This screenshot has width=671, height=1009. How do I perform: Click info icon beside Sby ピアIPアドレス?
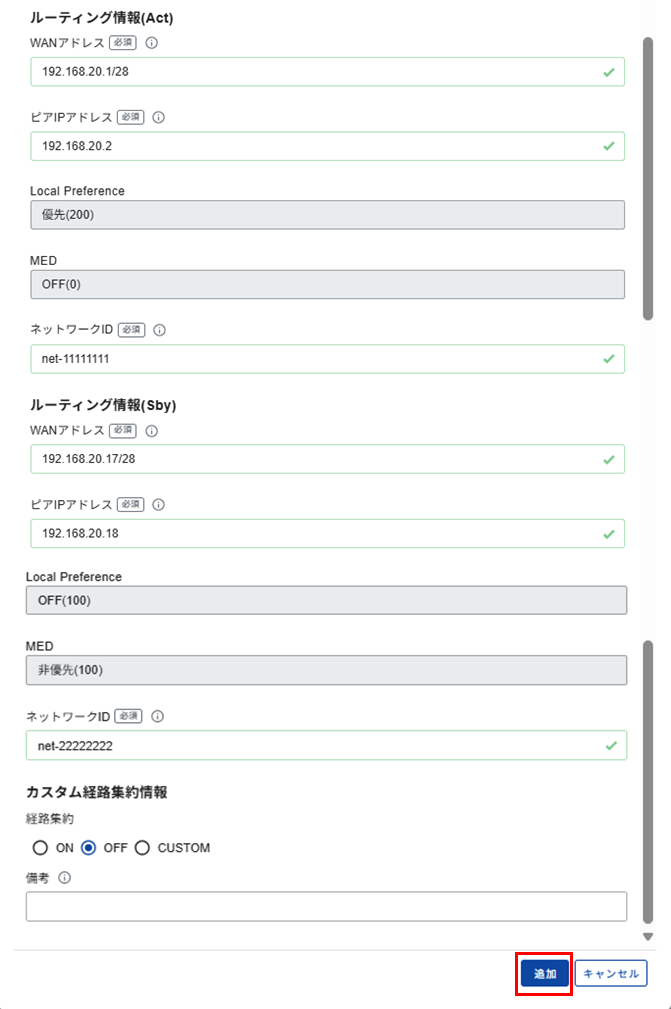158,505
